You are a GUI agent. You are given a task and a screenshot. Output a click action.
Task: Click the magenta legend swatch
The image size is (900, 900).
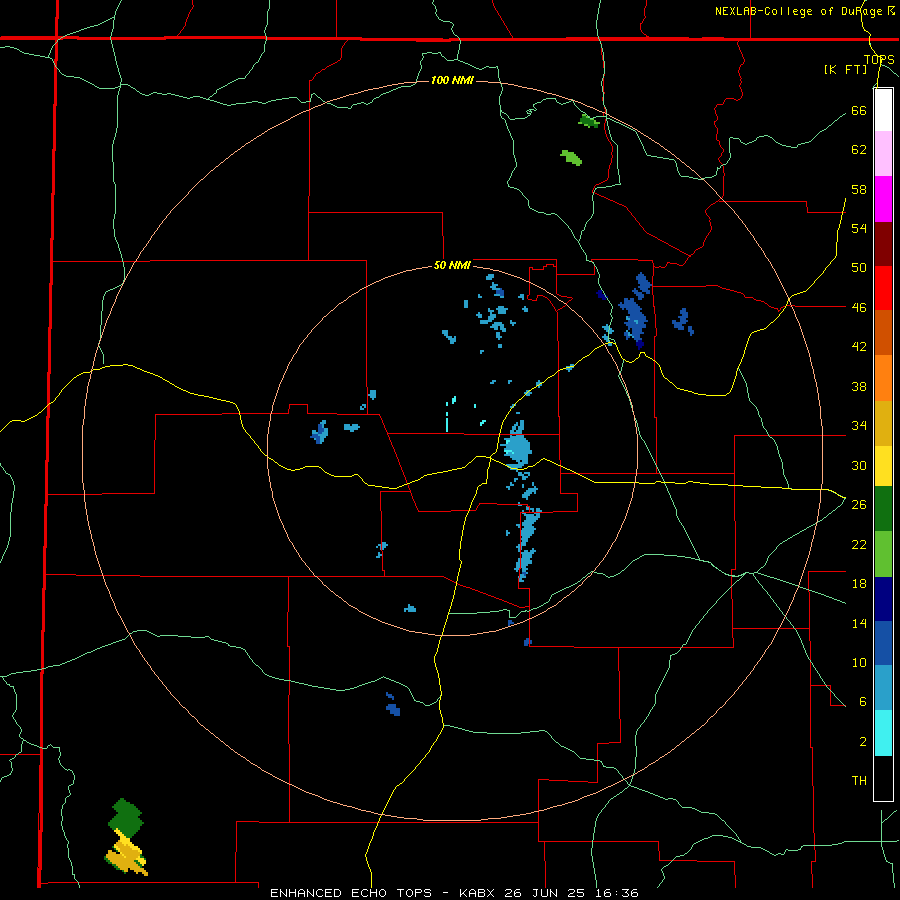(x=883, y=199)
